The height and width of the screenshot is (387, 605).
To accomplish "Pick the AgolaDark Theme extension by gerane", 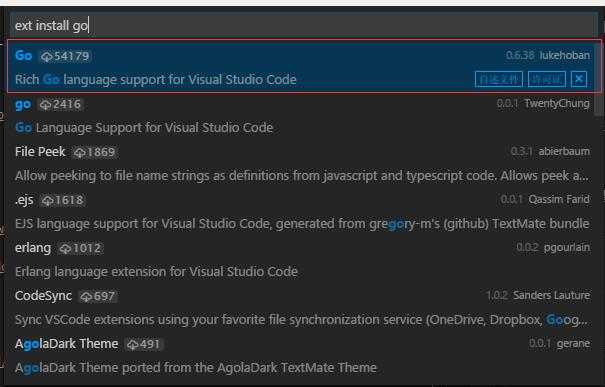I will tap(304, 355).
